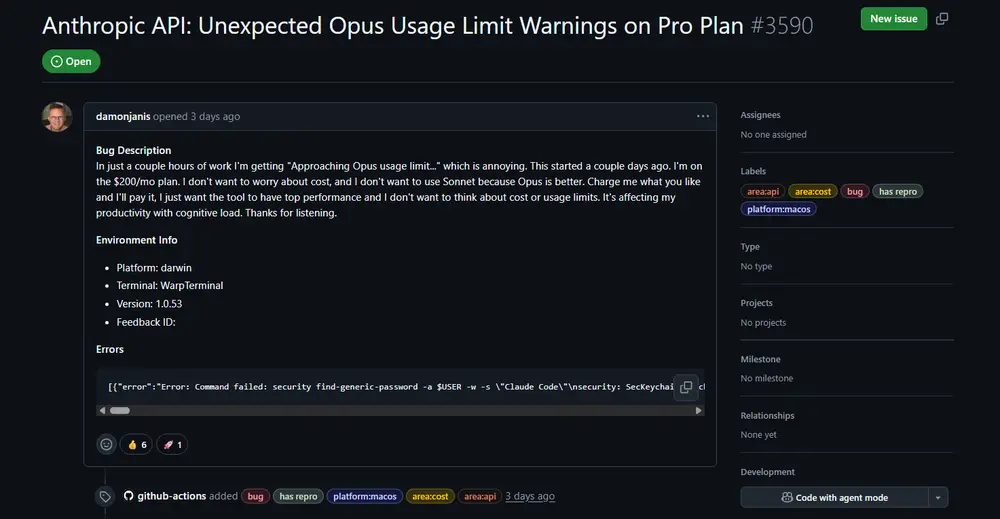Copy the error code block contents

pos(685,386)
